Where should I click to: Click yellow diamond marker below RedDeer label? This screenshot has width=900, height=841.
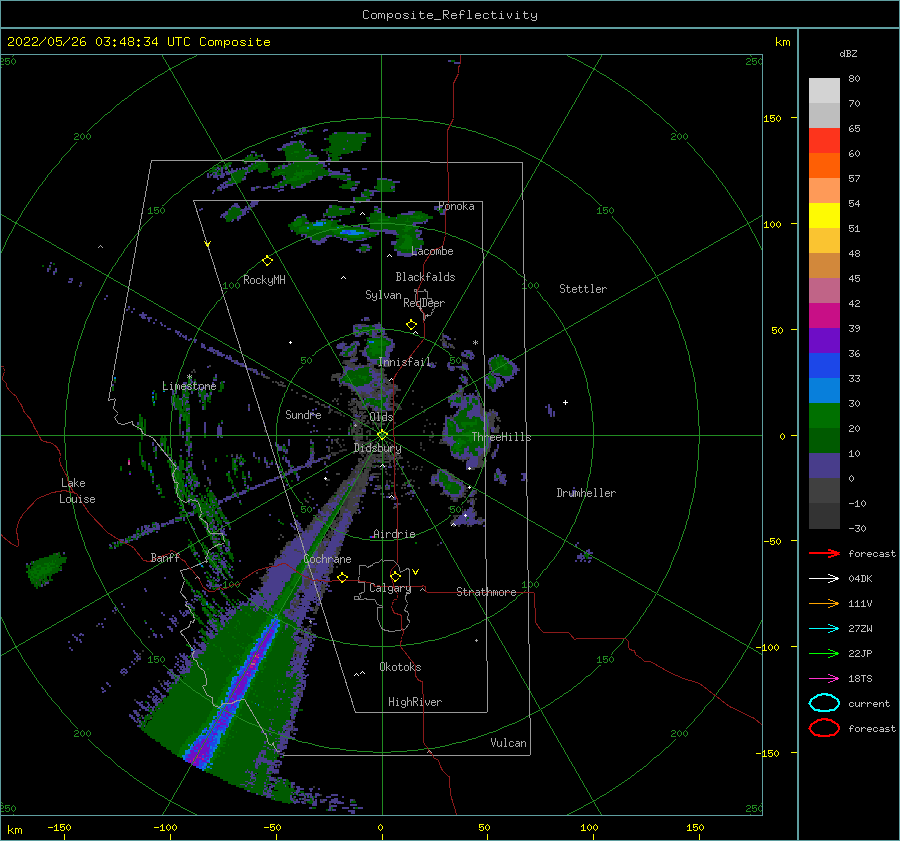pos(411,325)
